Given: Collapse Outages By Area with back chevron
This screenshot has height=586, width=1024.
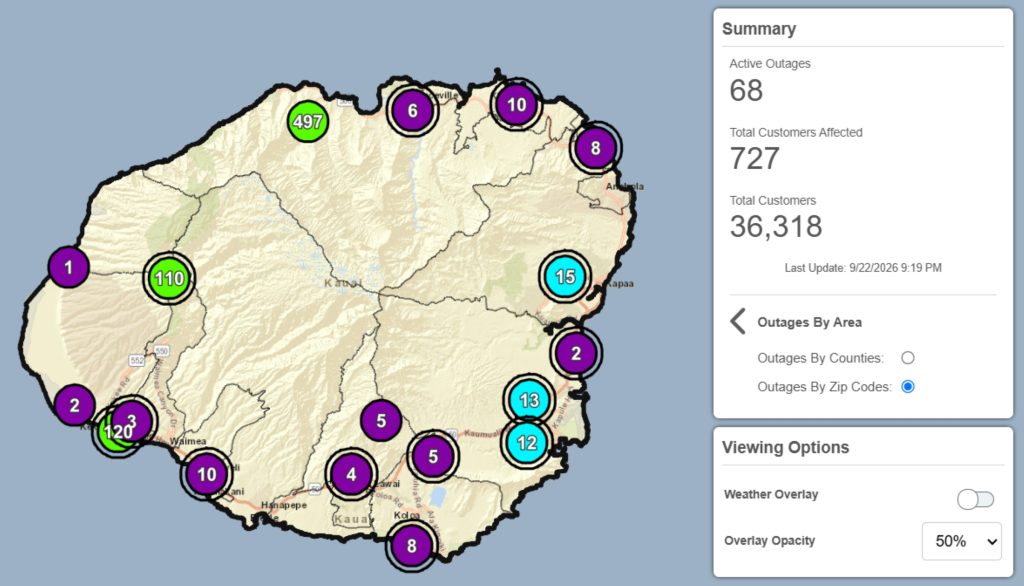Looking at the screenshot, I should [x=738, y=321].
